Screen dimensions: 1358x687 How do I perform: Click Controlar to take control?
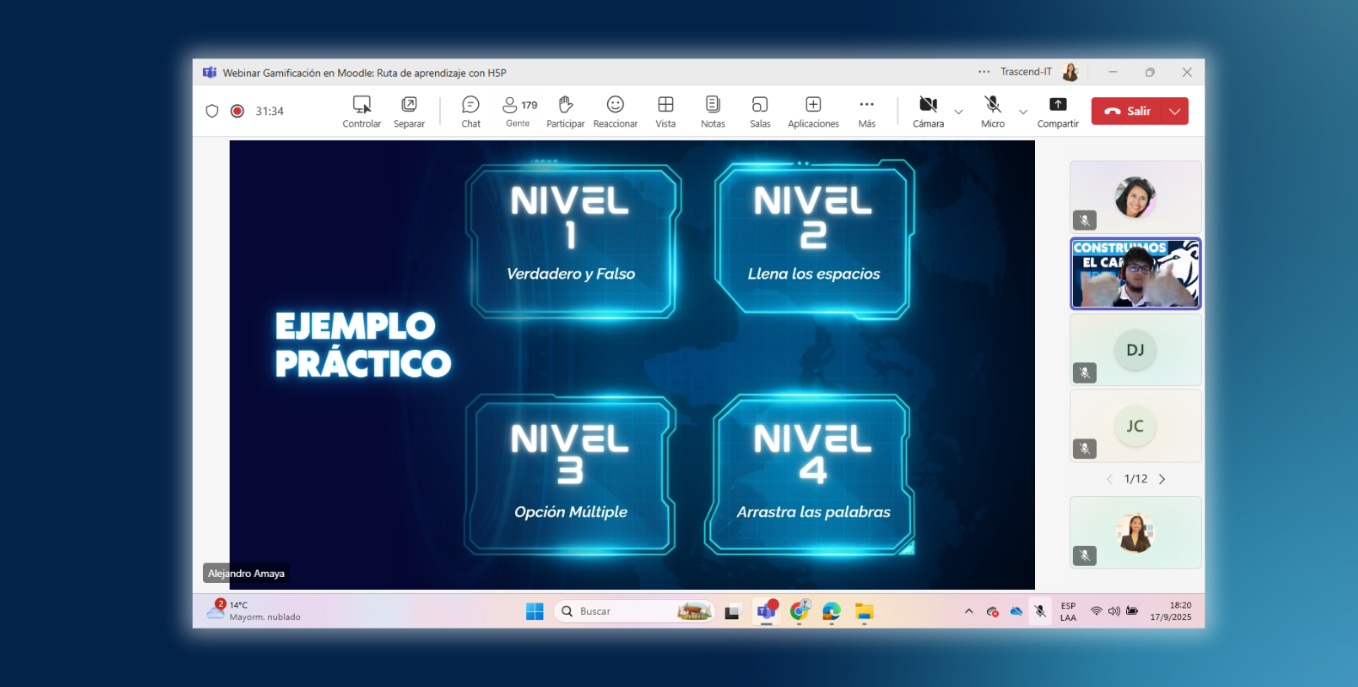(x=362, y=110)
